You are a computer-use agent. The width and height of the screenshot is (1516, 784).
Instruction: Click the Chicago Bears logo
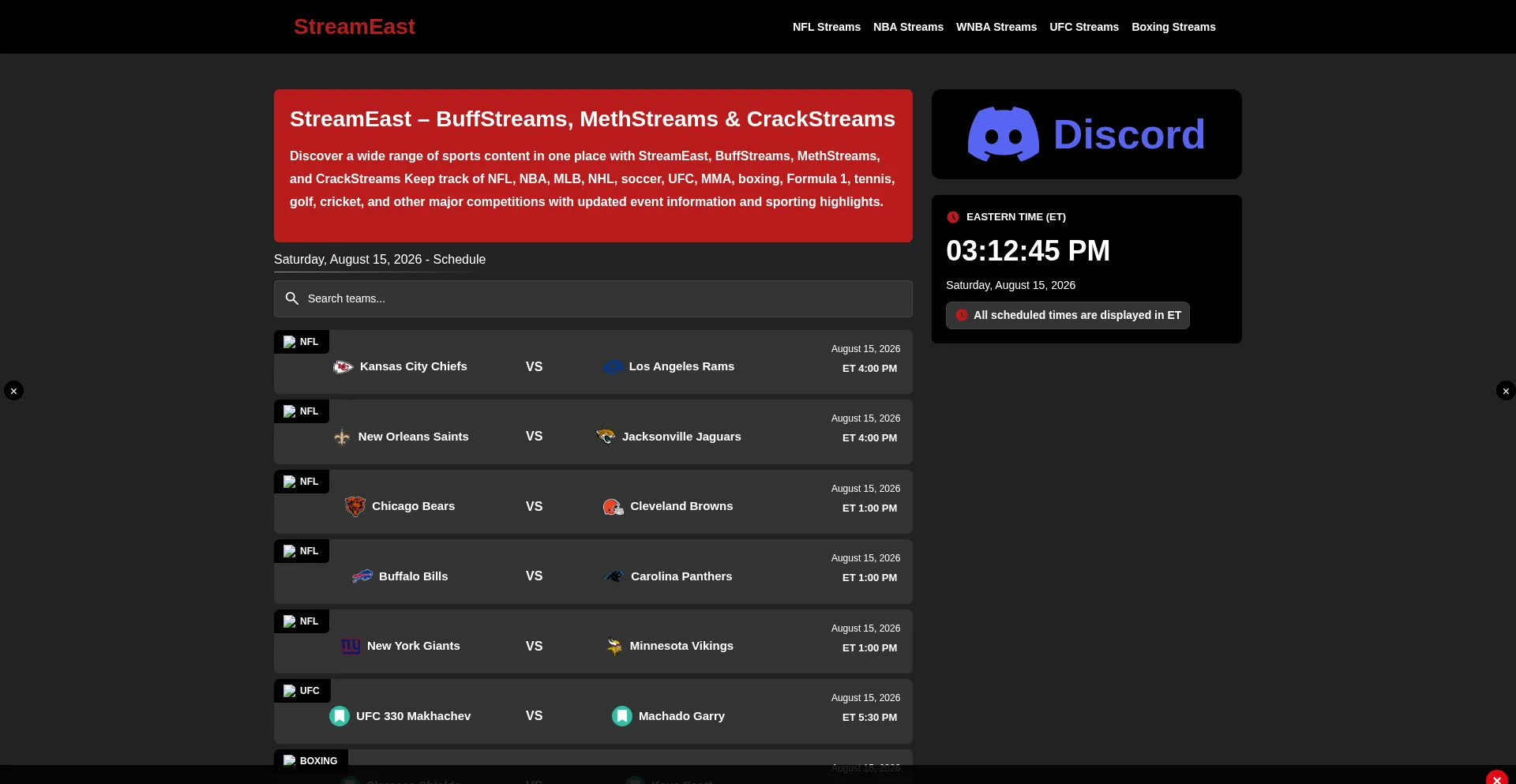coord(355,506)
